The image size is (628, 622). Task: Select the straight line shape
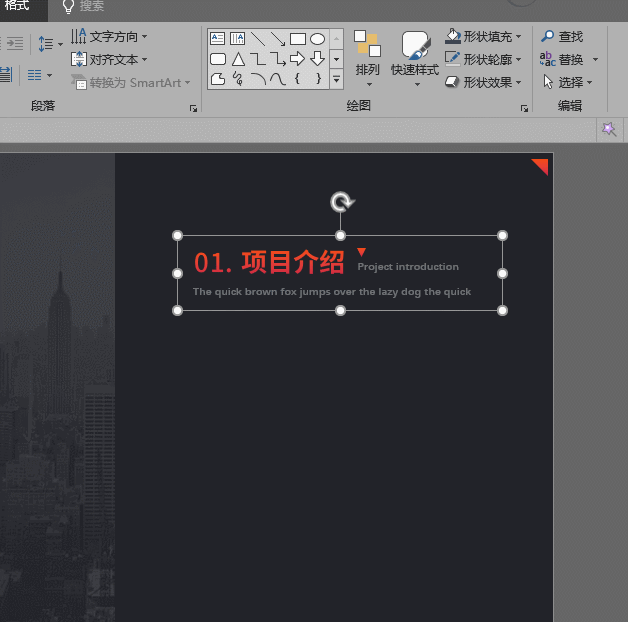coord(258,39)
